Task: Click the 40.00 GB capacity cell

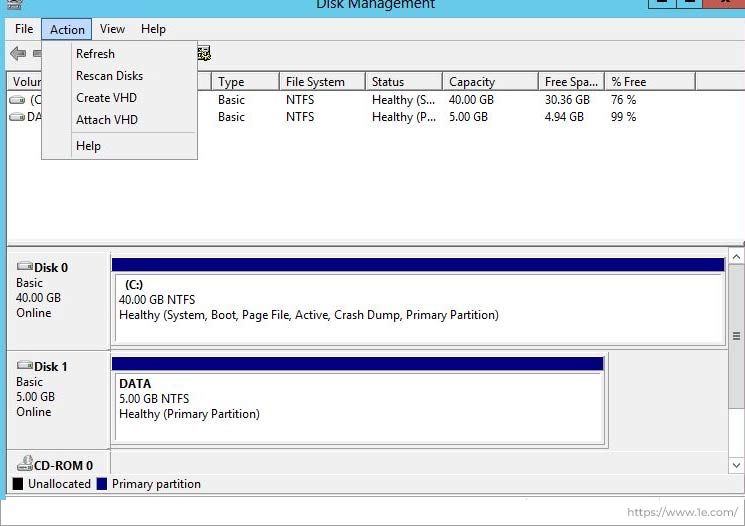Action: pyautogui.click(x=471, y=100)
